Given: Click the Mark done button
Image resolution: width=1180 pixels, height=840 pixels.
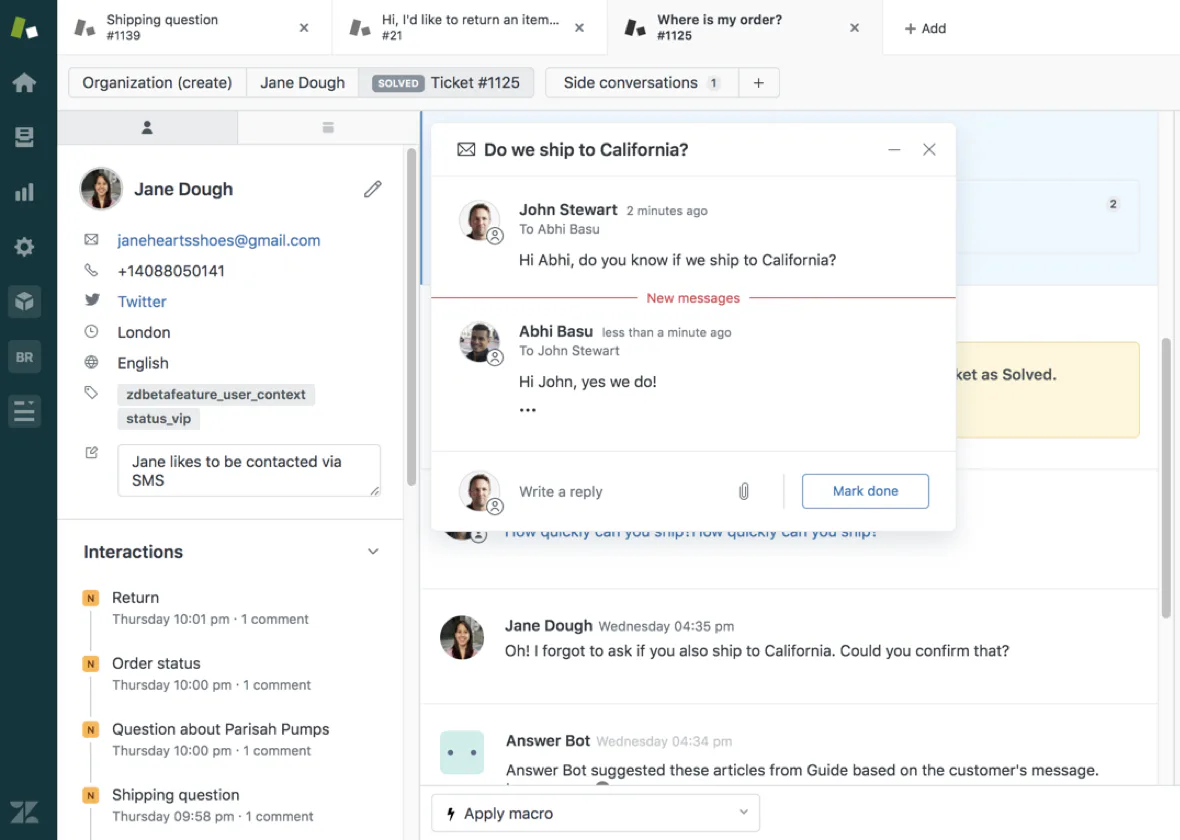Looking at the screenshot, I should [x=865, y=491].
